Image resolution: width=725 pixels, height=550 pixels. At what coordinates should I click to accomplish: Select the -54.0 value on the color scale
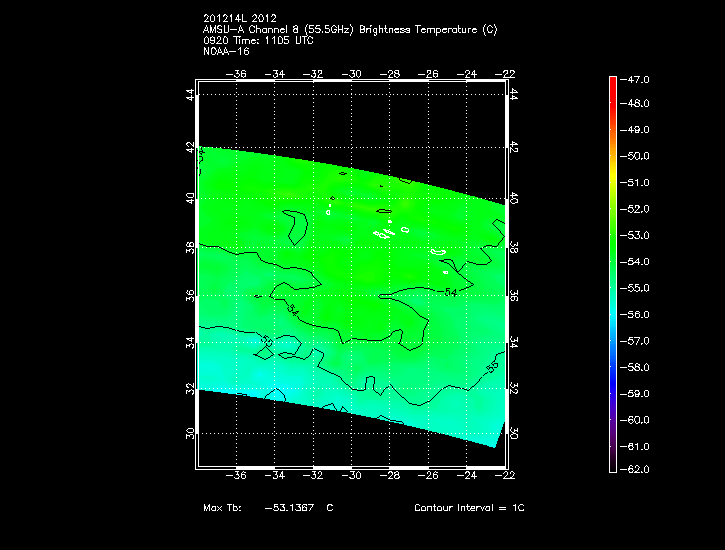pos(637,262)
